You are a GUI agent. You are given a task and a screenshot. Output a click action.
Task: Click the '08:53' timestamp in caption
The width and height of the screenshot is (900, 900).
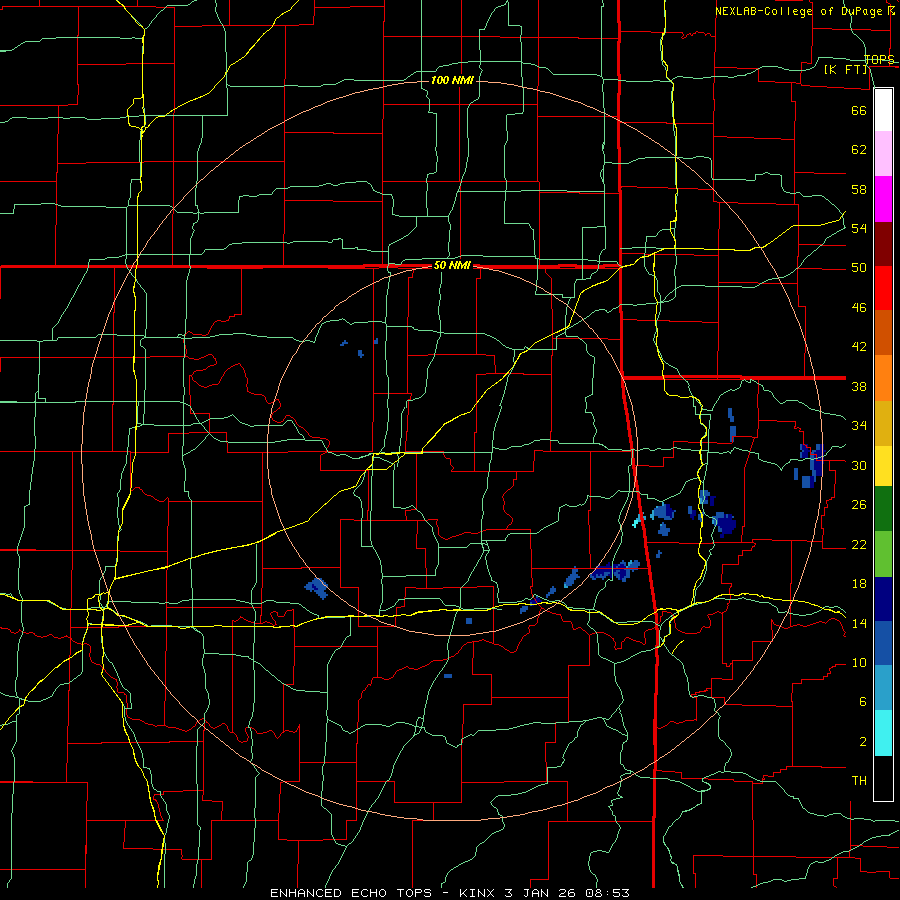(x=607, y=893)
